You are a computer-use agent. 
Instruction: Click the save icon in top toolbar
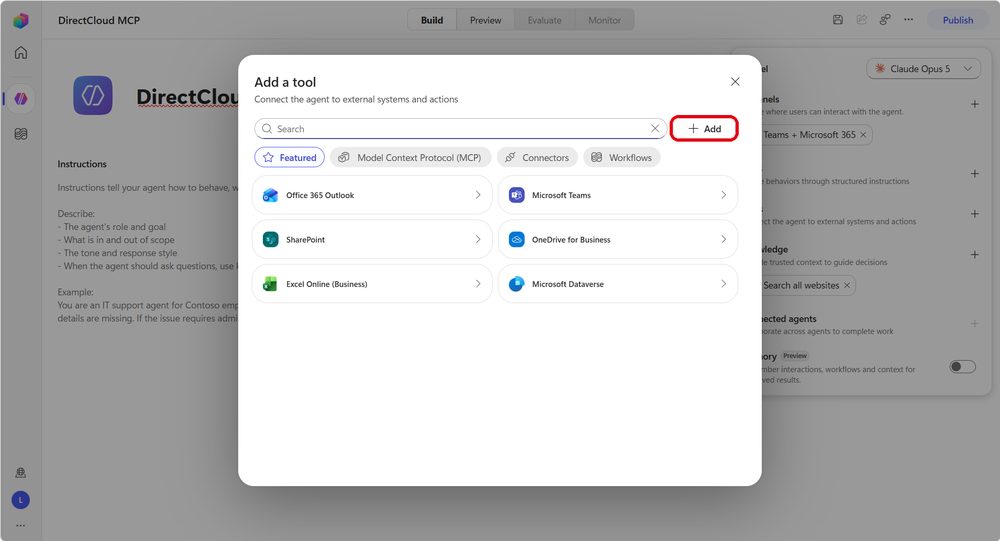[838, 20]
